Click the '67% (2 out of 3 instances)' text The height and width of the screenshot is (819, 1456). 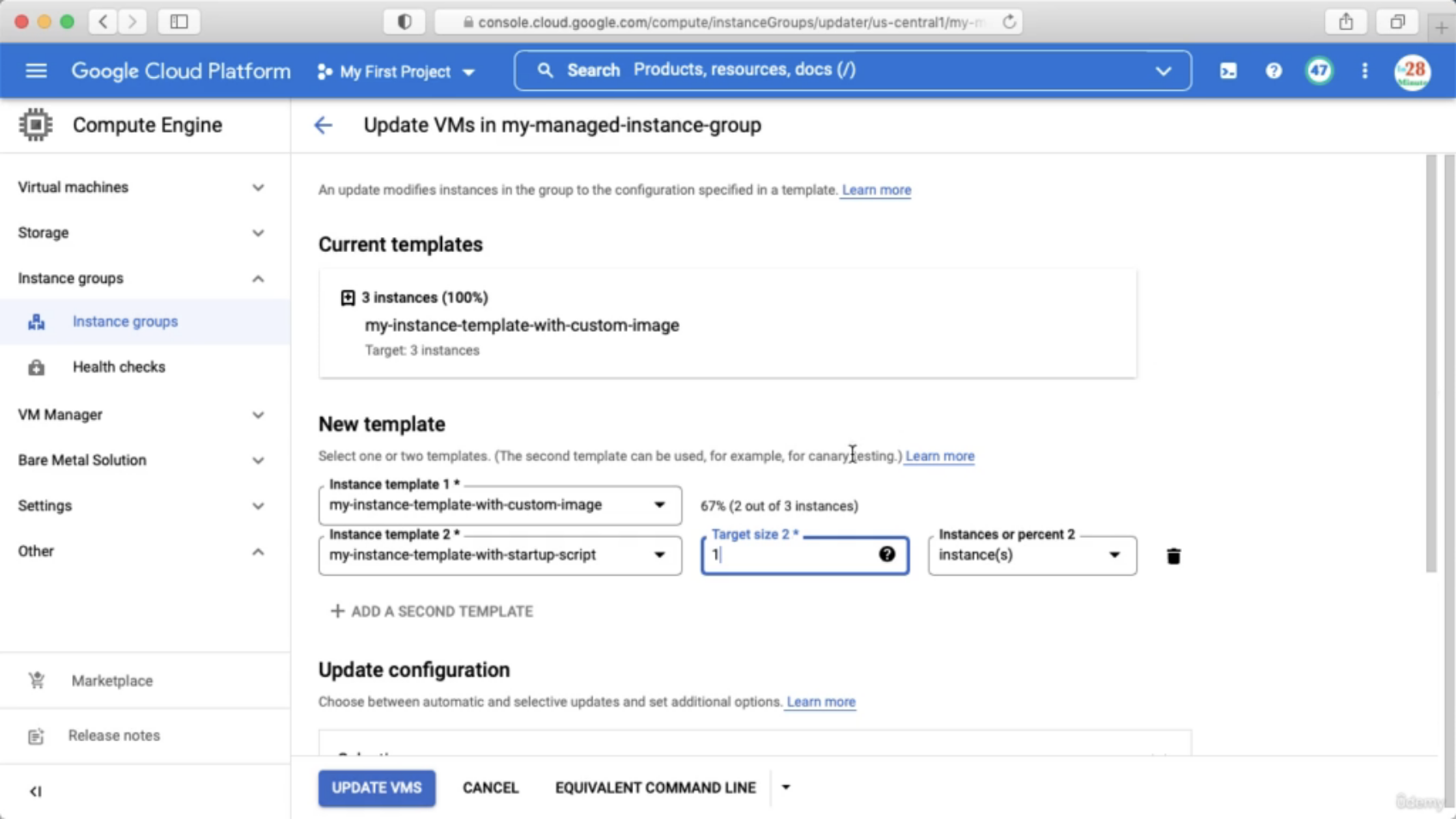tap(779, 506)
